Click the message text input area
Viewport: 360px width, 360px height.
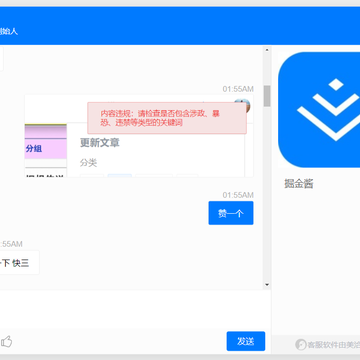tap(135, 309)
